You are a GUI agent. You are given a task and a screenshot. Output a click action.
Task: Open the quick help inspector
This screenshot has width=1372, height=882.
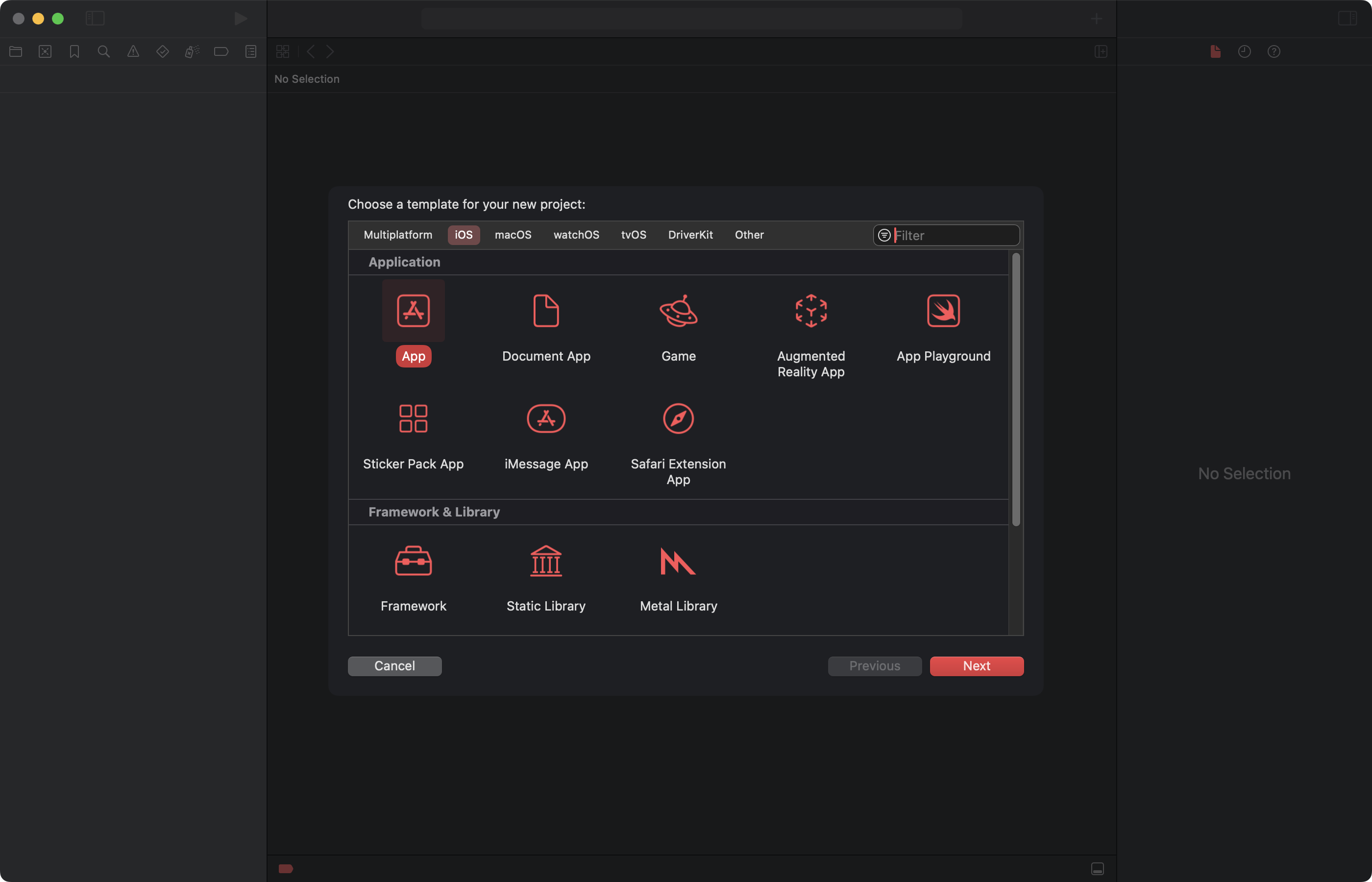(1274, 51)
